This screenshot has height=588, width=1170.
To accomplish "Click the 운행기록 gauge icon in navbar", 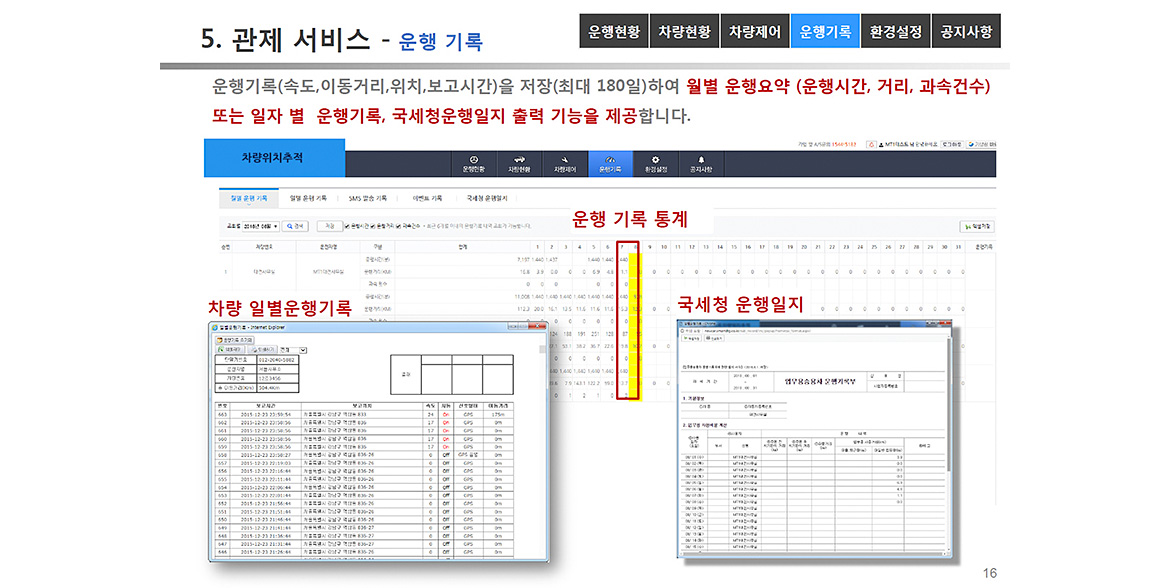I will point(610,160).
